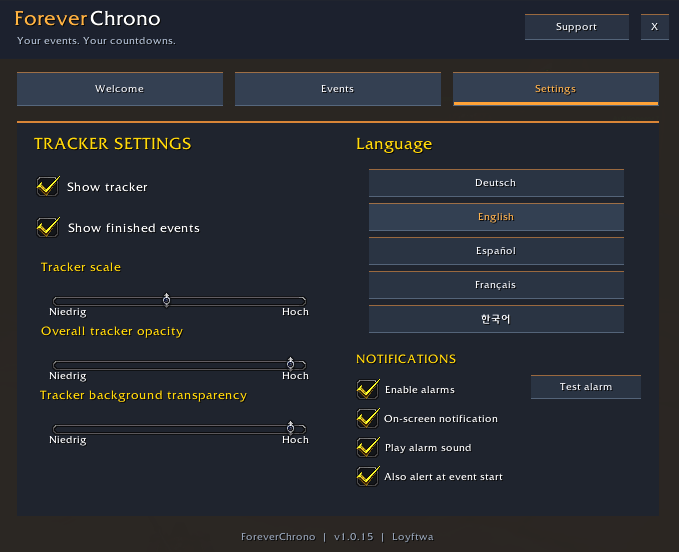The width and height of the screenshot is (679, 552).
Task: Click the Tracker background transparency slider handle
Action: coord(291,428)
